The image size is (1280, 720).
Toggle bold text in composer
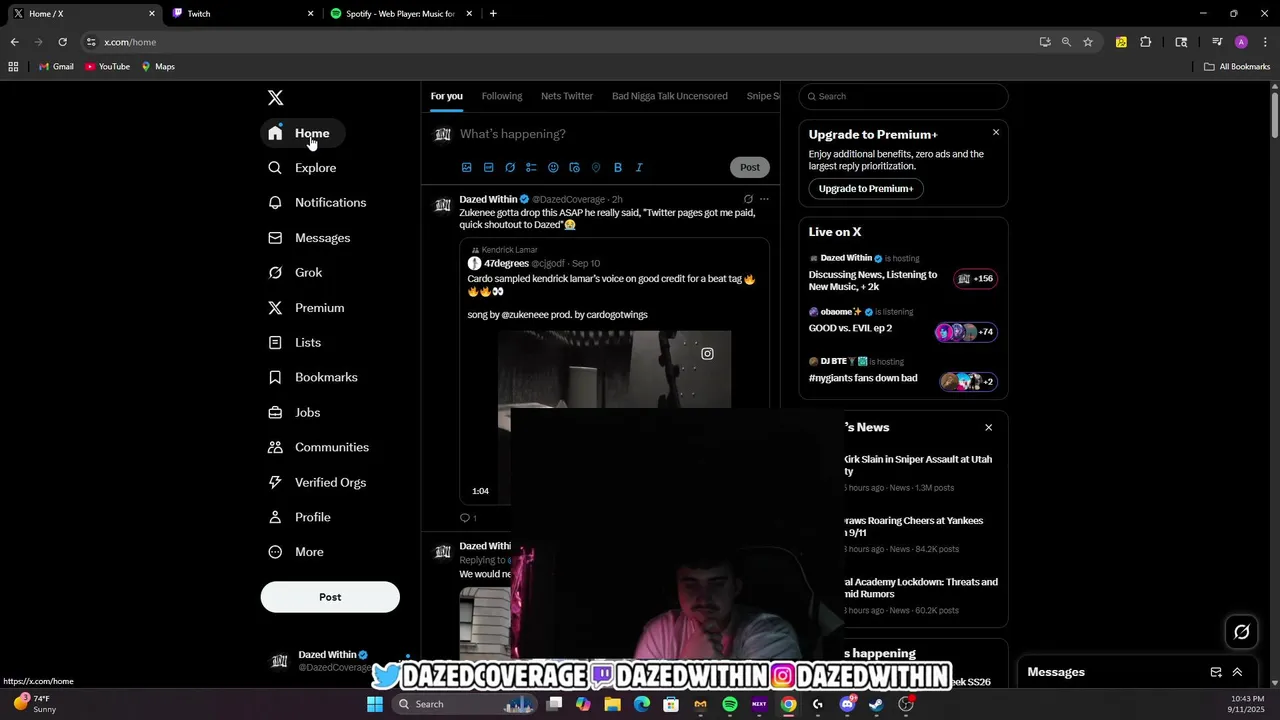[617, 167]
